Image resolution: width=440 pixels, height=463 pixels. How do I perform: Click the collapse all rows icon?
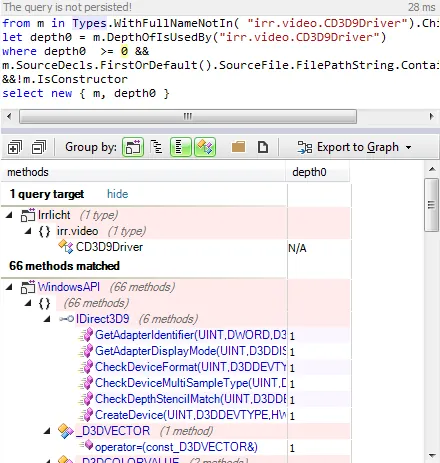[x=39, y=147]
